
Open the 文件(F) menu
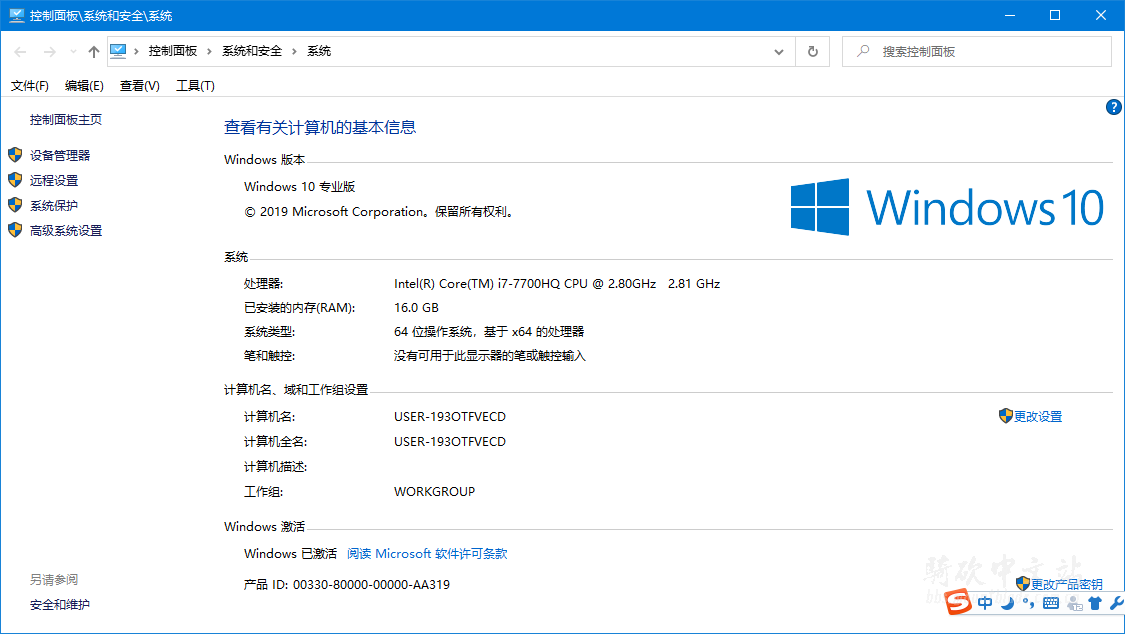(x=29, y=86)
